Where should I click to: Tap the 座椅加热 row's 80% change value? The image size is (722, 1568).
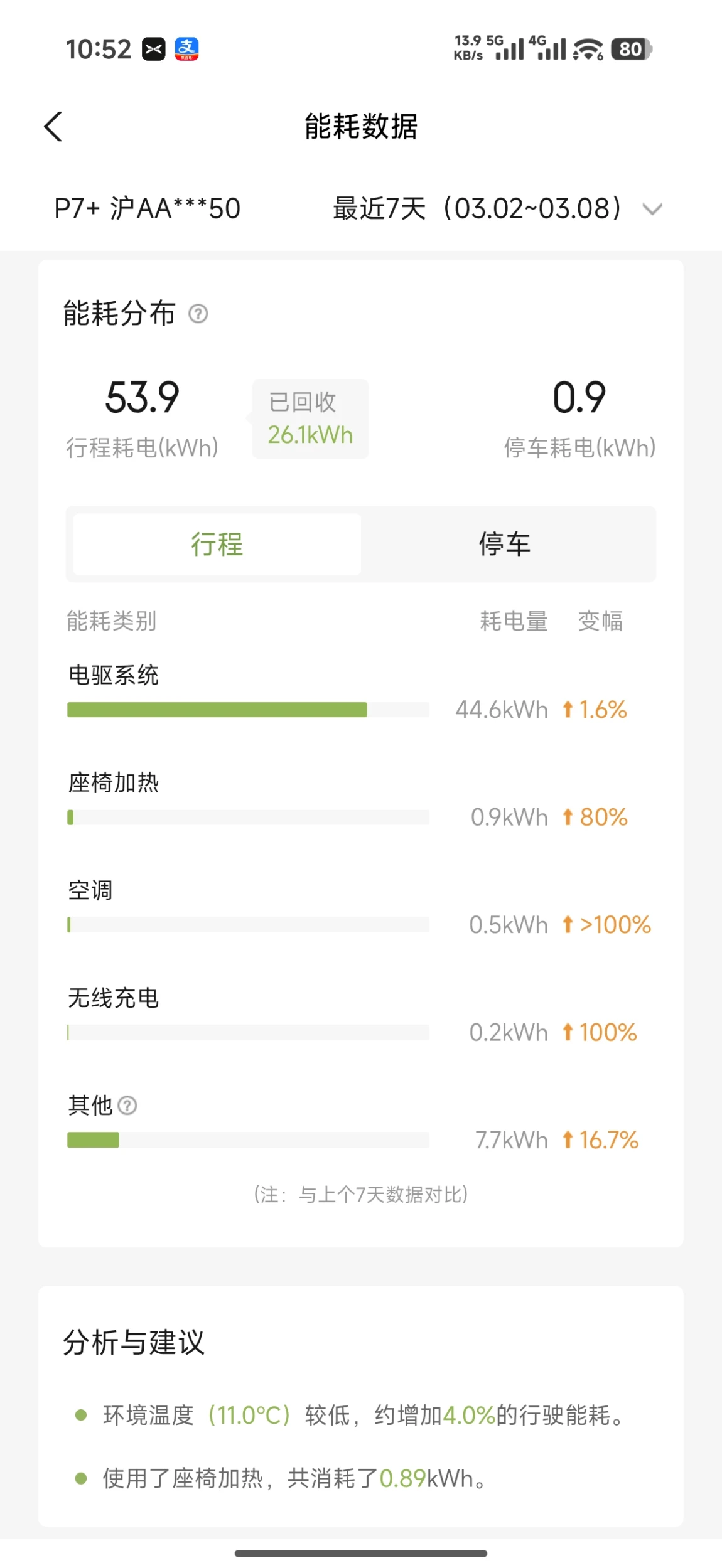pos(603,817)
